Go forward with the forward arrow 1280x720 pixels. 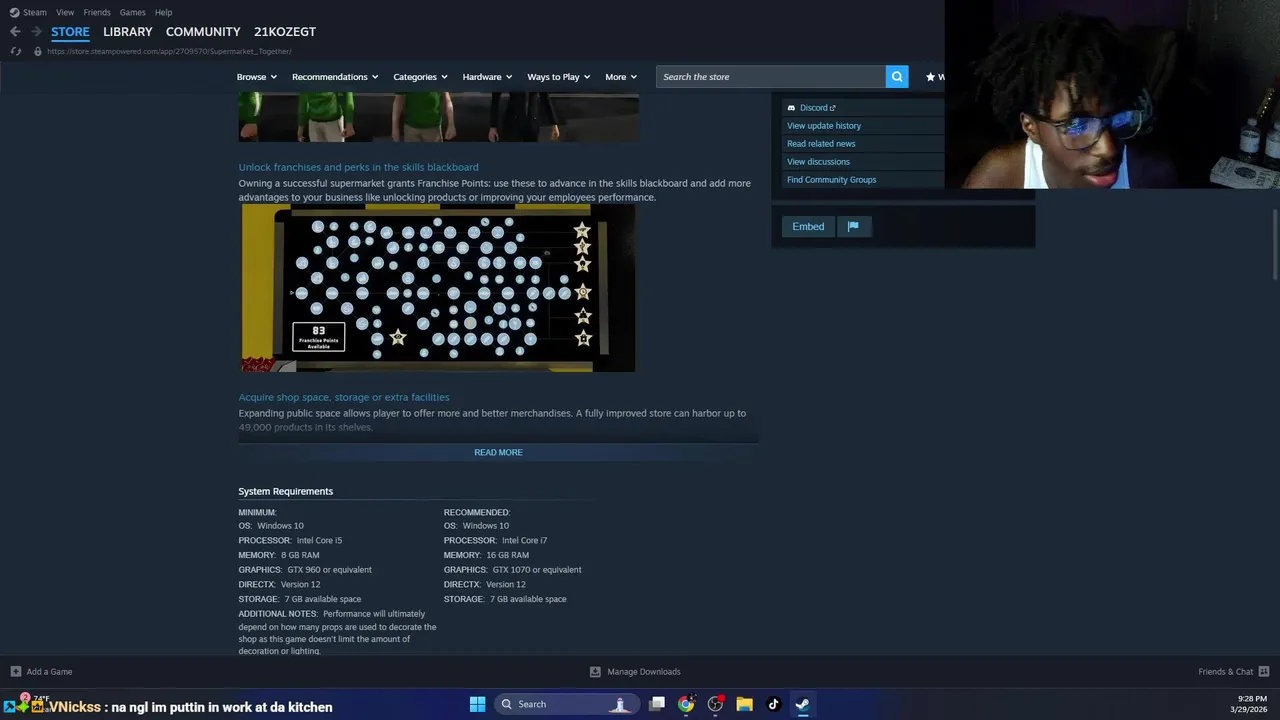coord(36,32)
